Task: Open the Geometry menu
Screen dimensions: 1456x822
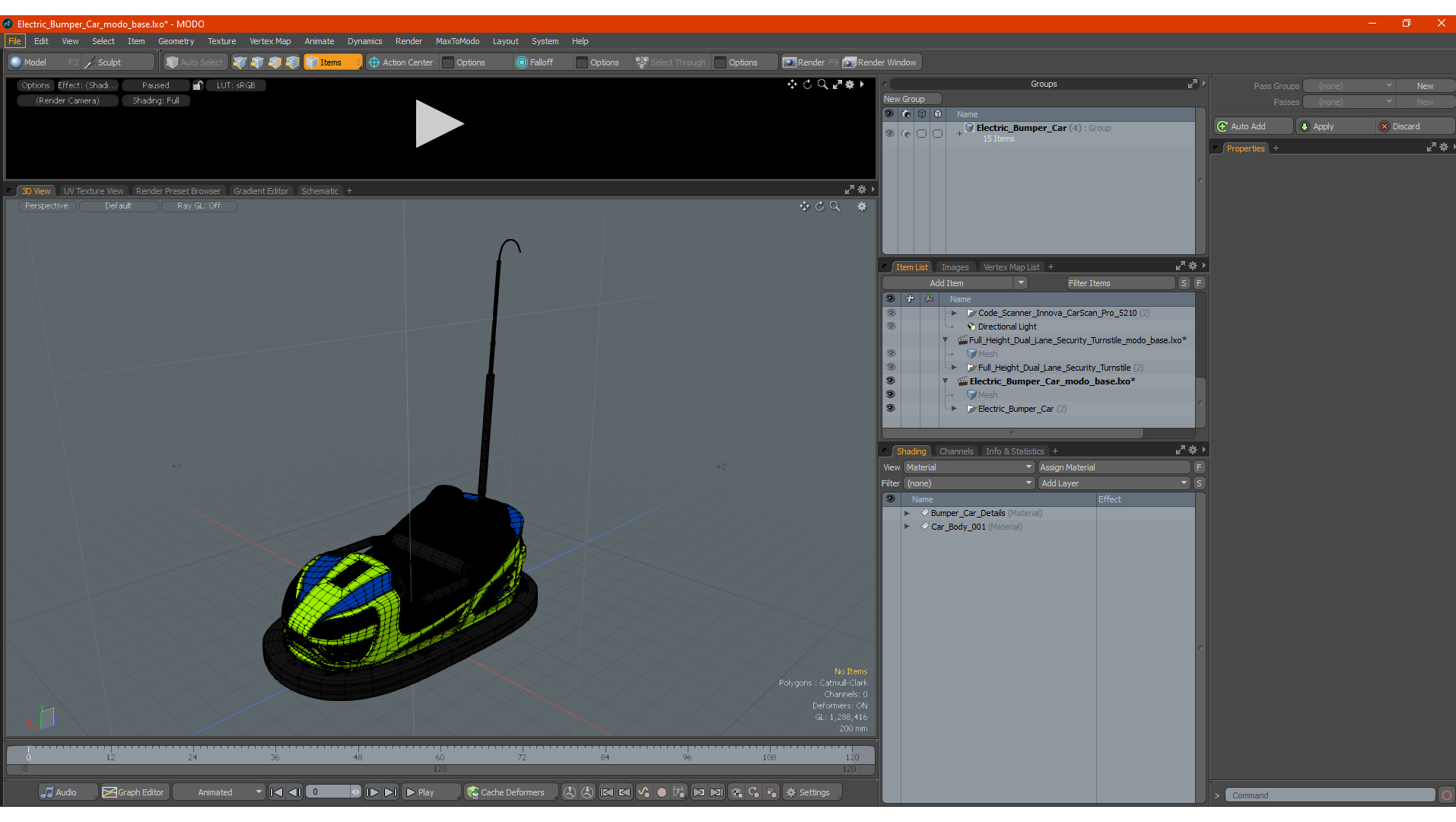Action: [x=176, y=41]
